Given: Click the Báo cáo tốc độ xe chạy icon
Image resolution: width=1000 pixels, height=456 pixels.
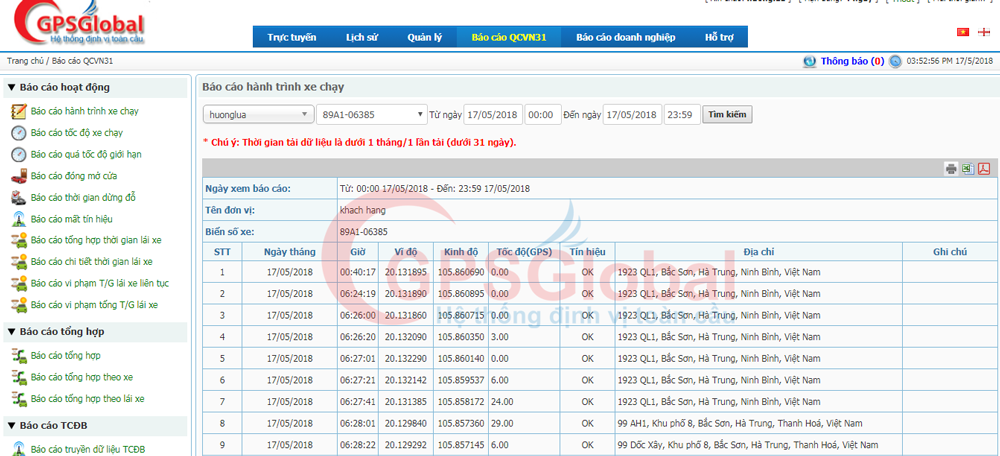Looking at the screenshot, I should (x=18, y=133).
